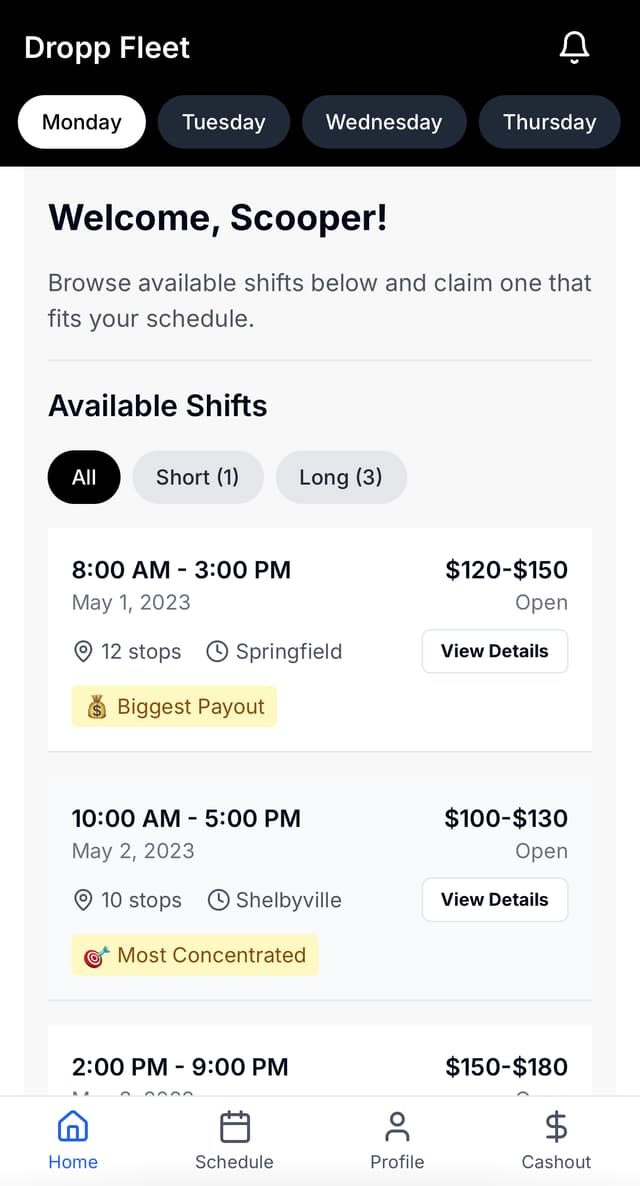Tap the Biggest Payout badge
Image resolution: width=640 pixels, height=1186 pixels.
(x=174, y=706)
